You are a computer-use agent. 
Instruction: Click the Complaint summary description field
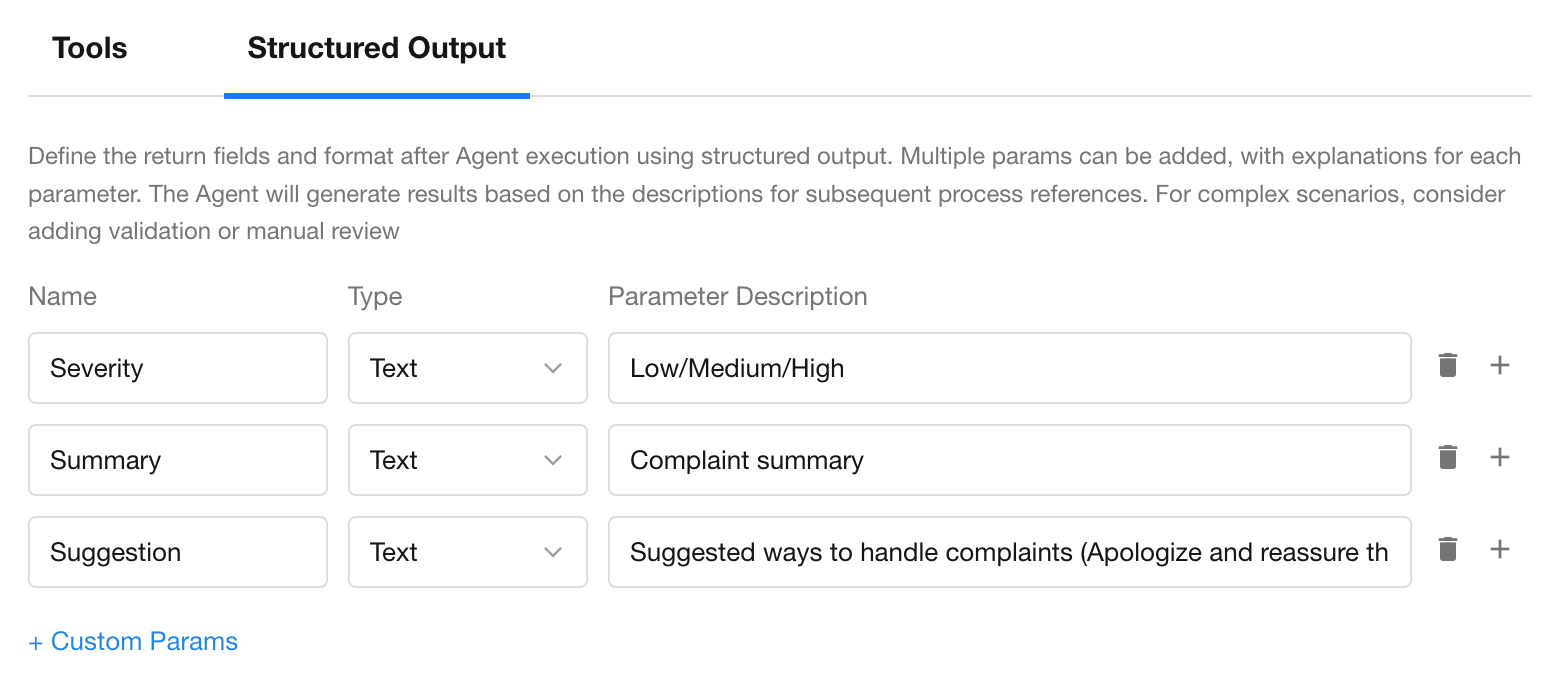coord(1009,460)
